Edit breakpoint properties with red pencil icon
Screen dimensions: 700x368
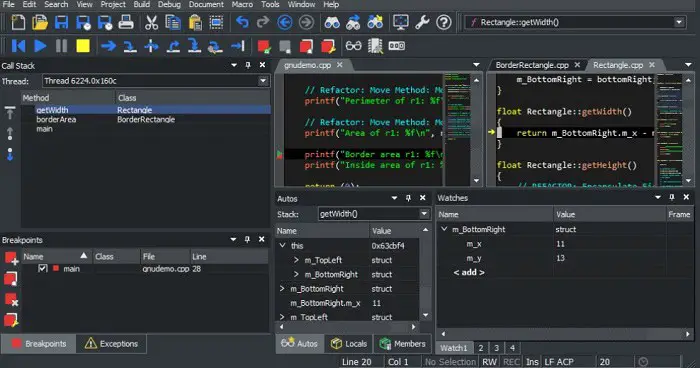pyautogui.click(x=11, y=320)
